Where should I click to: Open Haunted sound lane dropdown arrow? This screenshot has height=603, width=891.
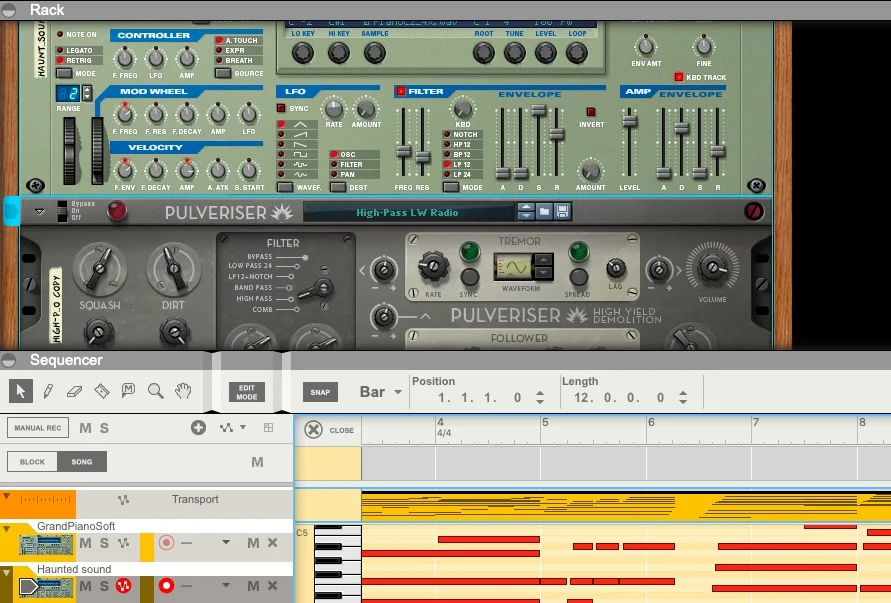tap(226, 585)
